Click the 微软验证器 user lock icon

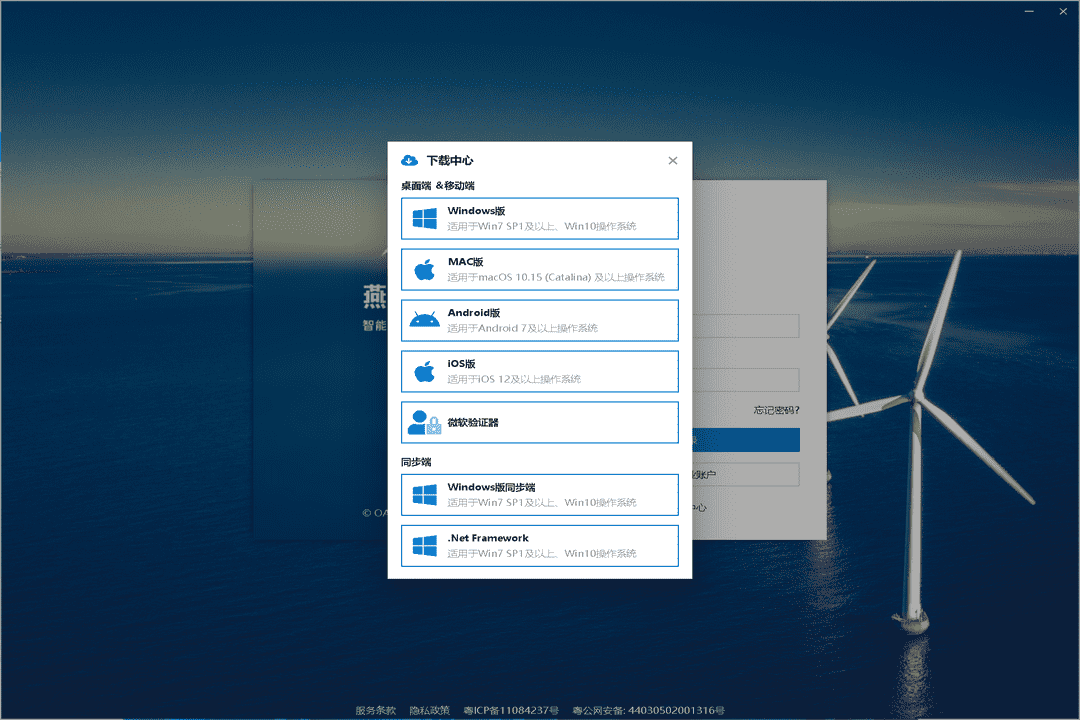tap(425, 423)
